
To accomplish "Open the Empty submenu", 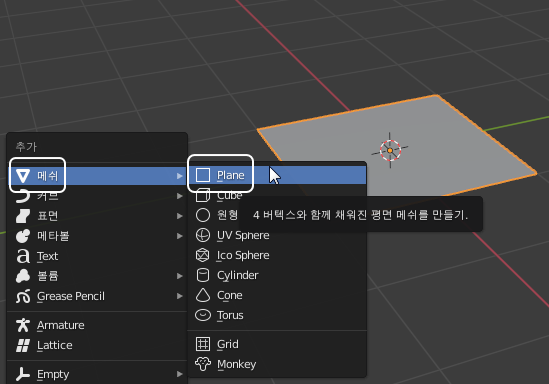I will coord(97,374).
